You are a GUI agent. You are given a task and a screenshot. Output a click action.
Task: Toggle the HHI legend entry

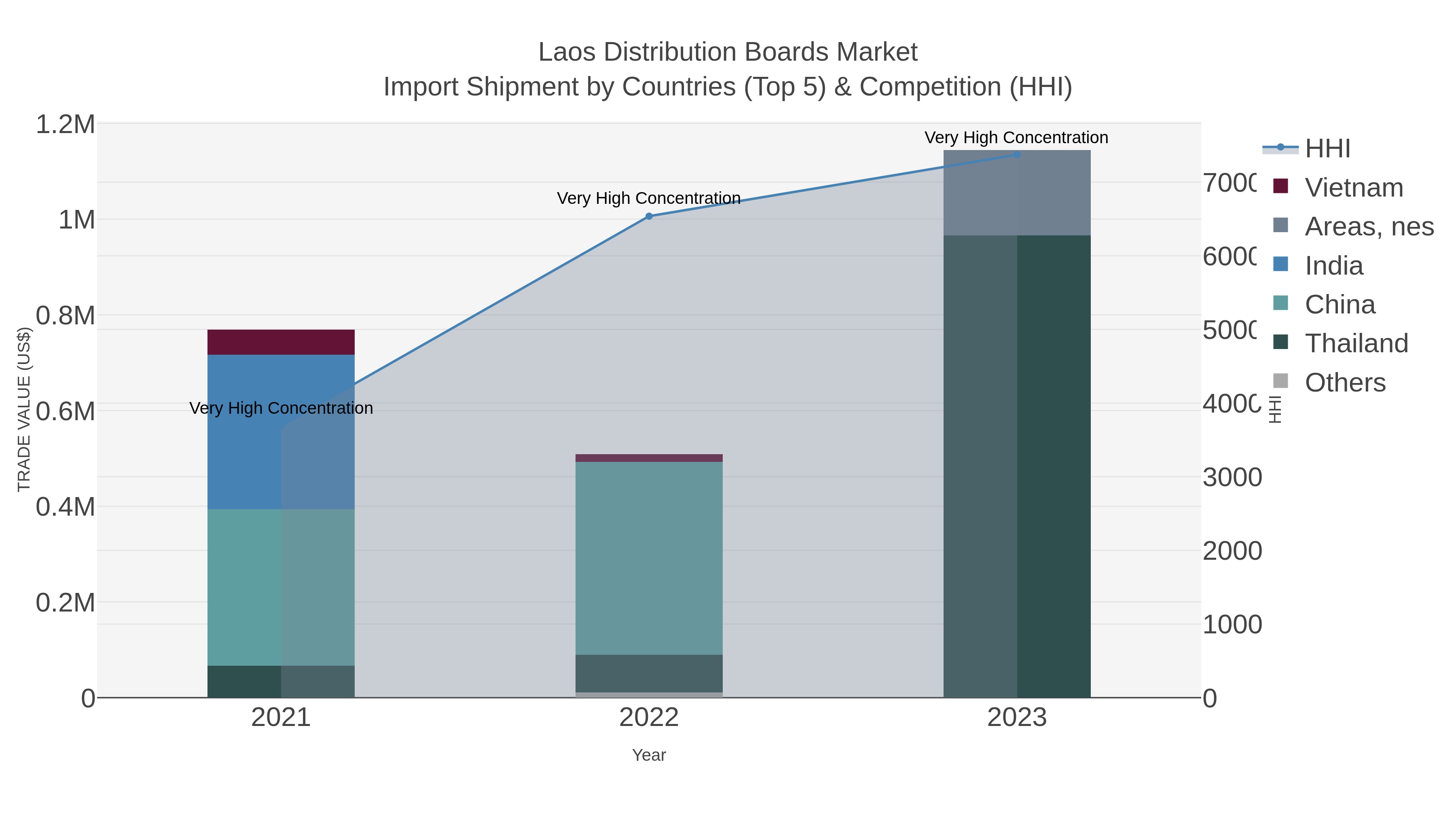(1307, 149)
